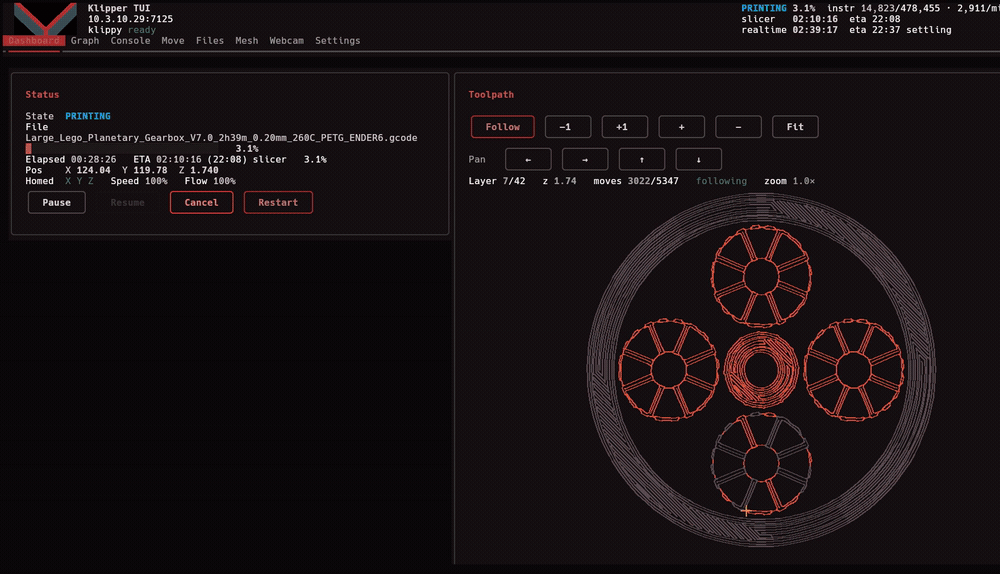Click the 'ETA 02:10:16 (22:08) slicer' text
Image resolution: width=1000 pixels, height=574 pixels.
point(210,159)
